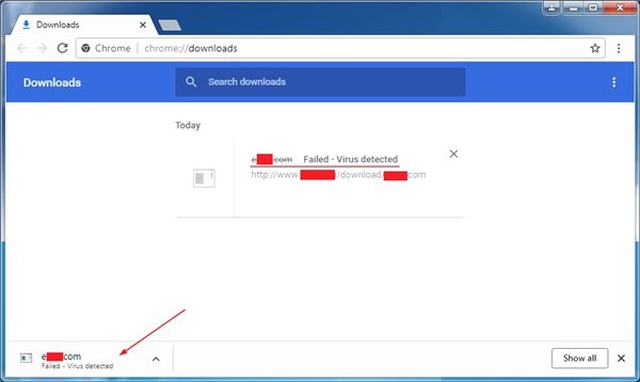The width and height of the screenshot is (640, 382).
Task: Click the Downloads page heading
Action: click(x=52, y=82)
